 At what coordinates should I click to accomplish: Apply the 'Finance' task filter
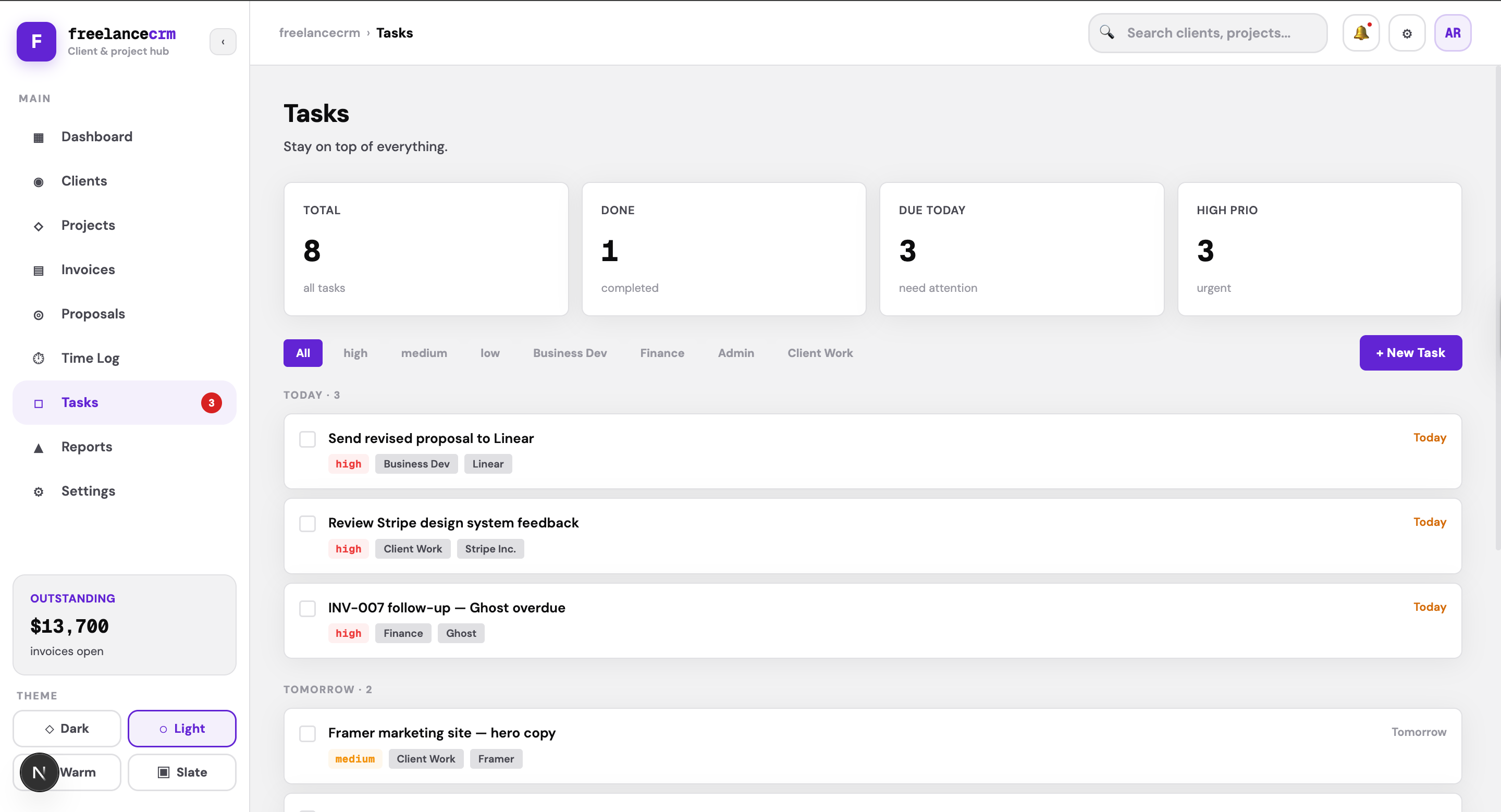pyautogui.click(x=662, y=353)
